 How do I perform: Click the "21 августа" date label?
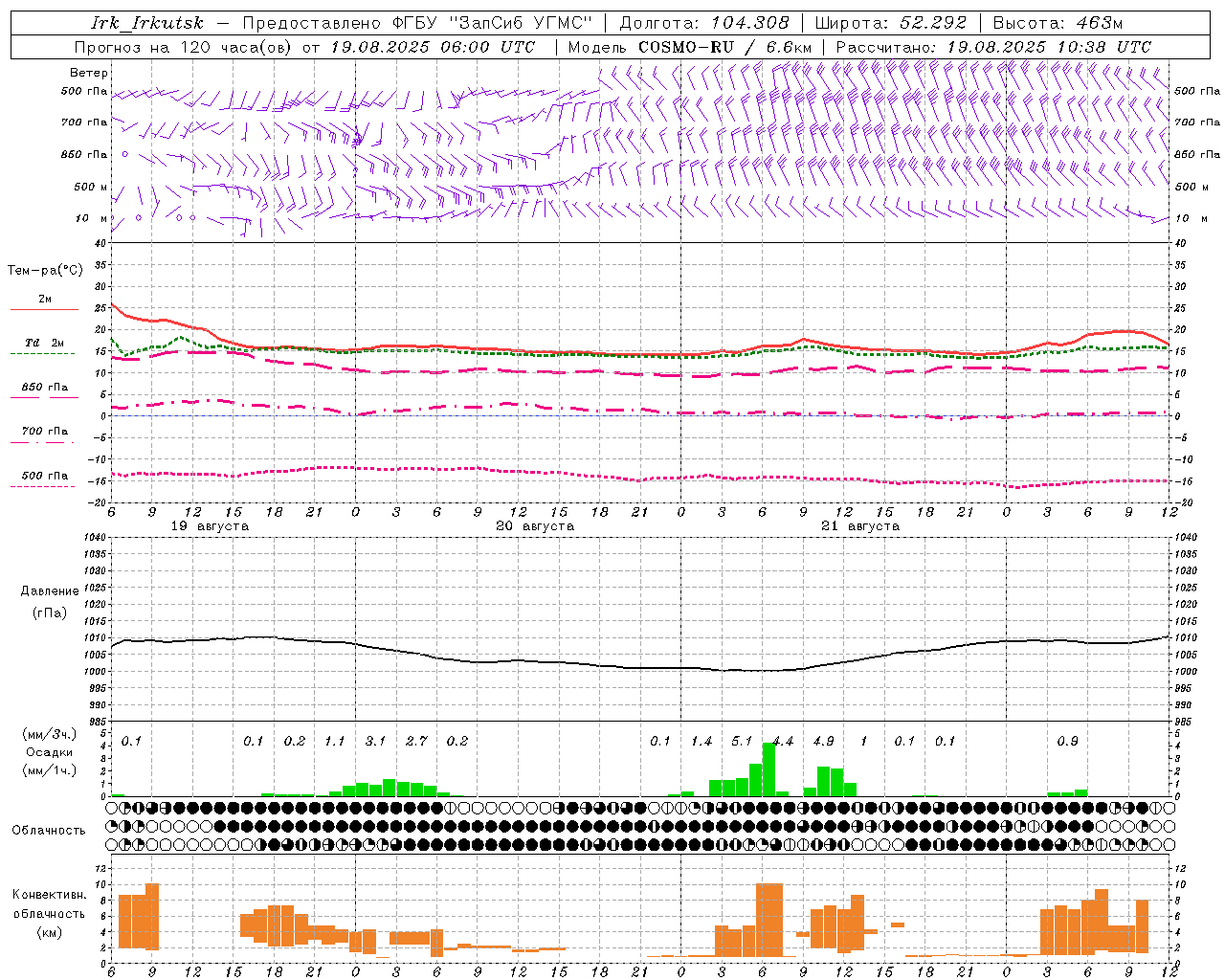860,526
